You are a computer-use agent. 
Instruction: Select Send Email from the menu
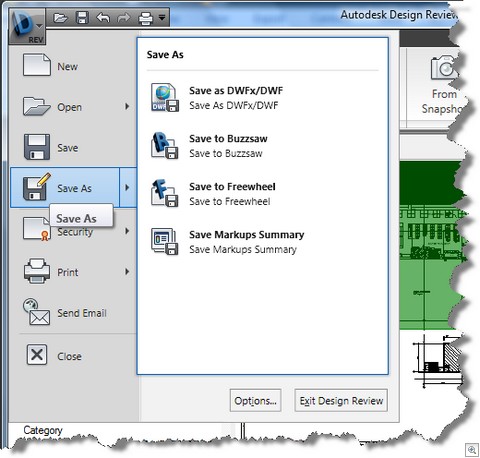pyautogui.click(x=73, y=313)
